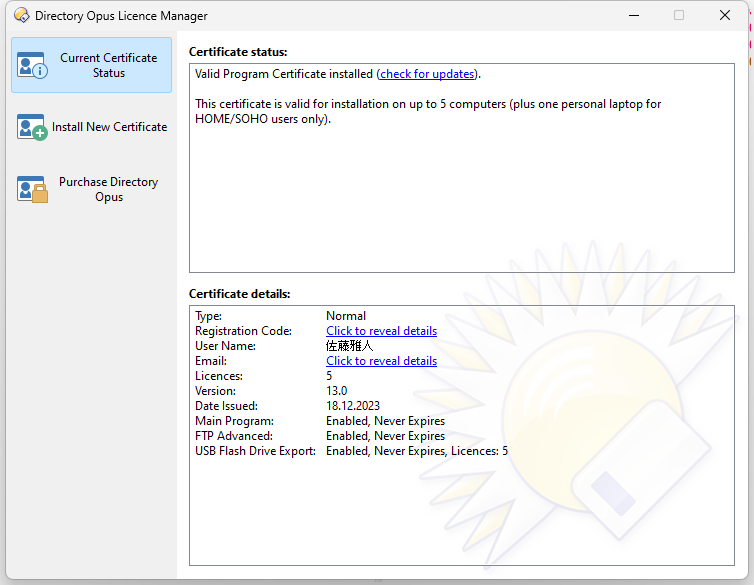Click the 'Certificate status:' heading
The height and width of the screenshot is (585, 754).
coord(238,52)
